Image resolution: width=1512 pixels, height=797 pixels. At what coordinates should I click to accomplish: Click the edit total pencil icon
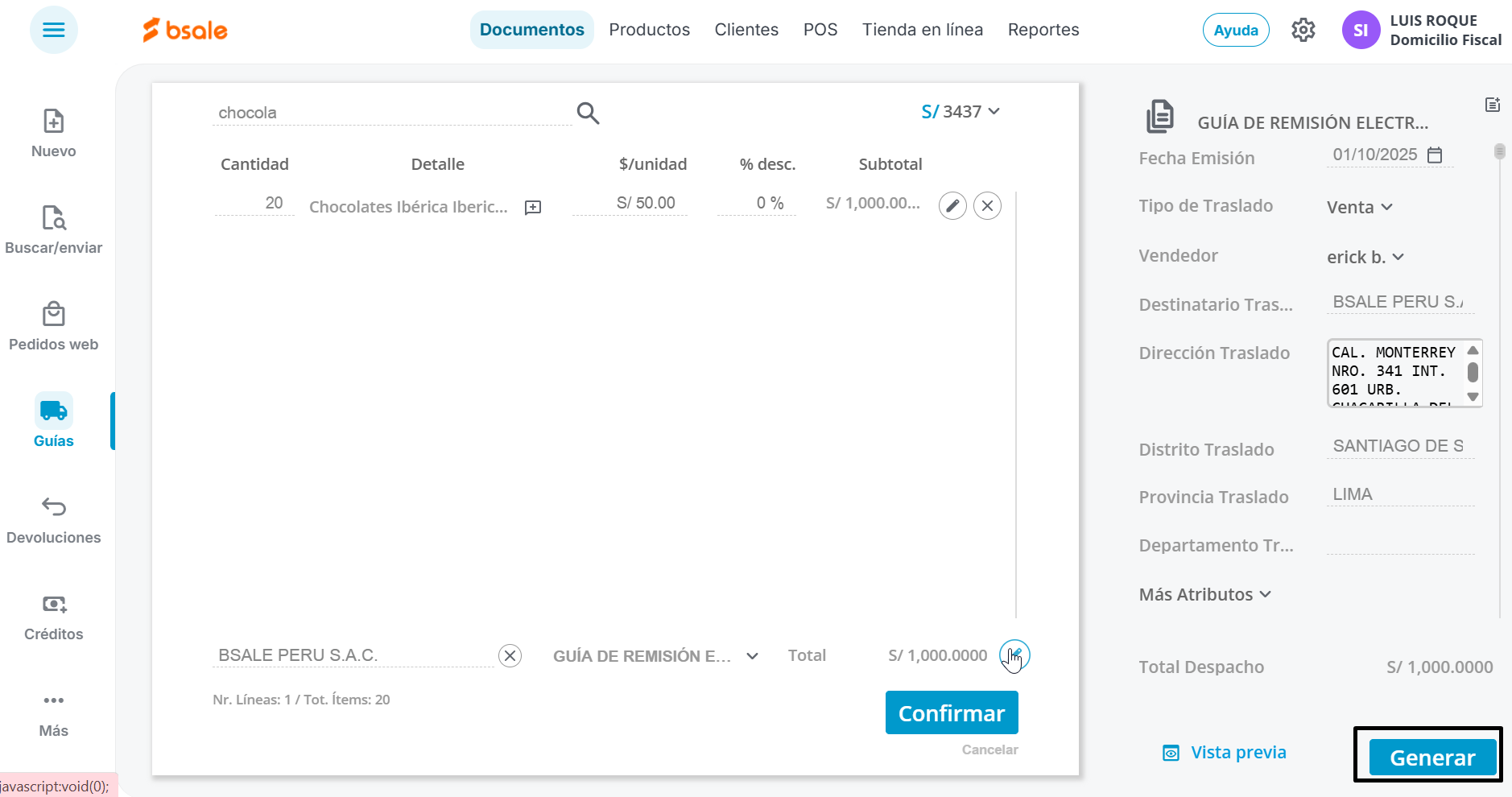(x=1014, y=655)
